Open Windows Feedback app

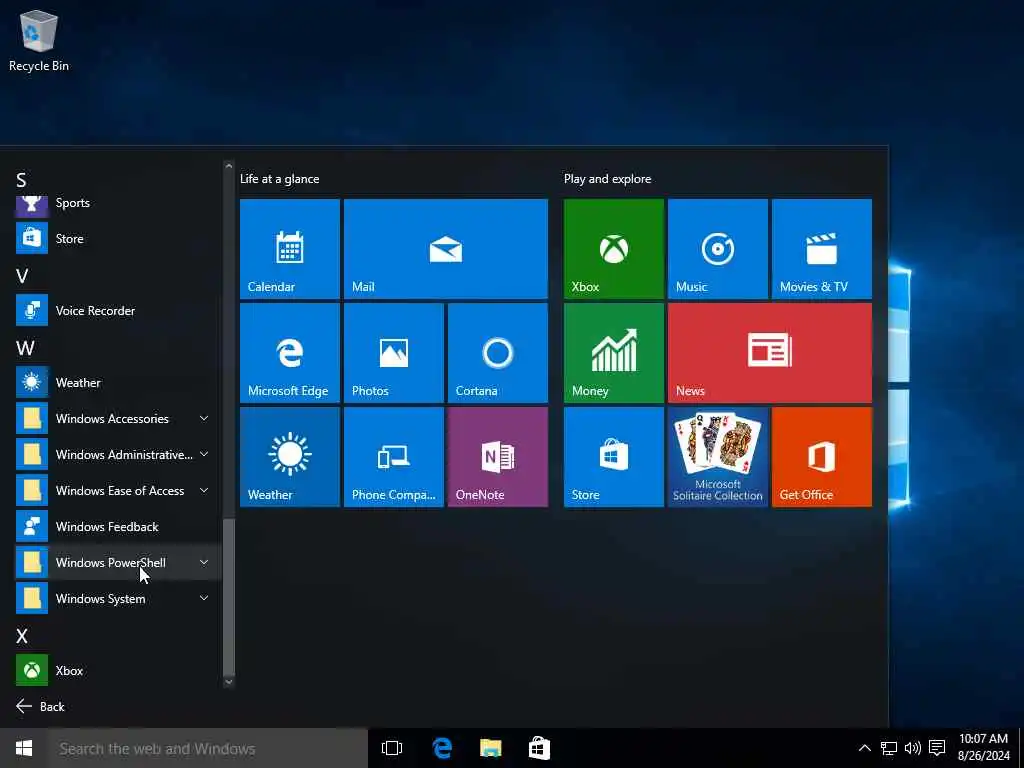tap(118, 526)
